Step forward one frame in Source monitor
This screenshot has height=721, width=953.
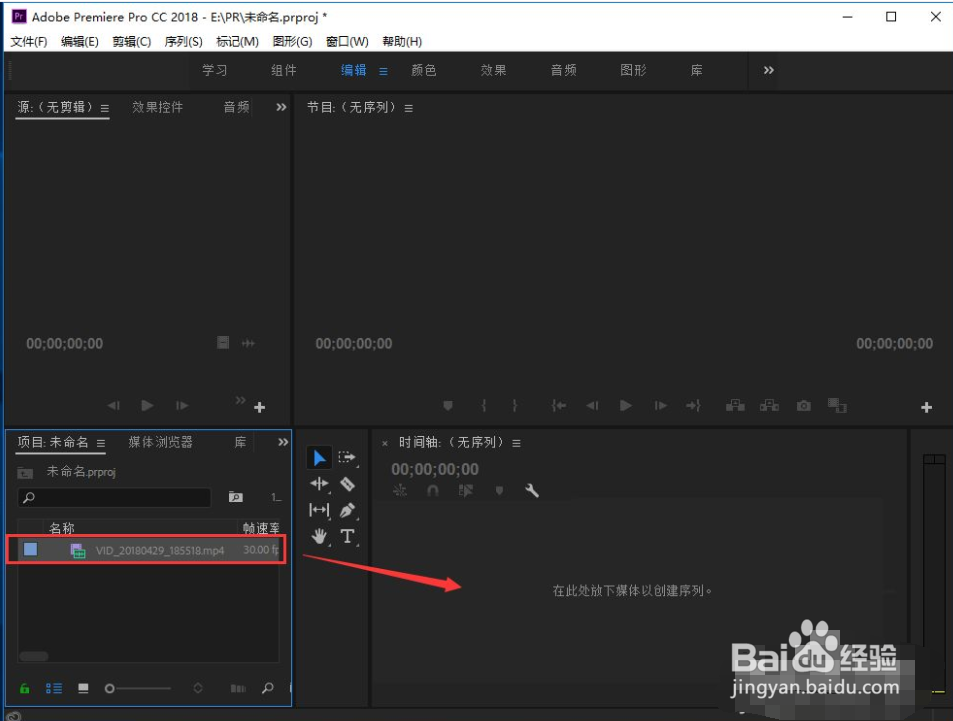click(x=182, y=405)
